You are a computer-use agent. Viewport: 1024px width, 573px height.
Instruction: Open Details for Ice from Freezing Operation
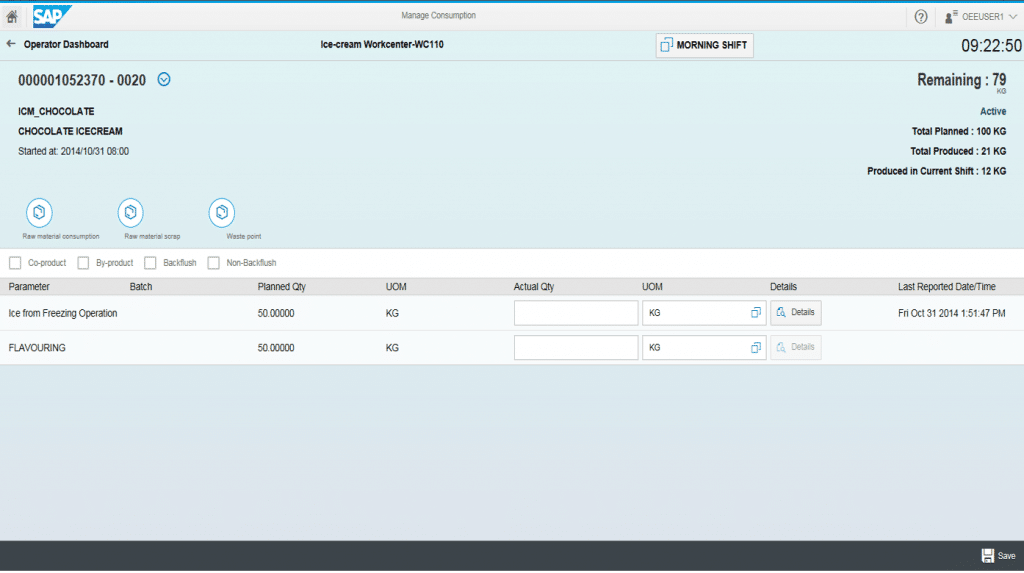[x=795, y=313]
